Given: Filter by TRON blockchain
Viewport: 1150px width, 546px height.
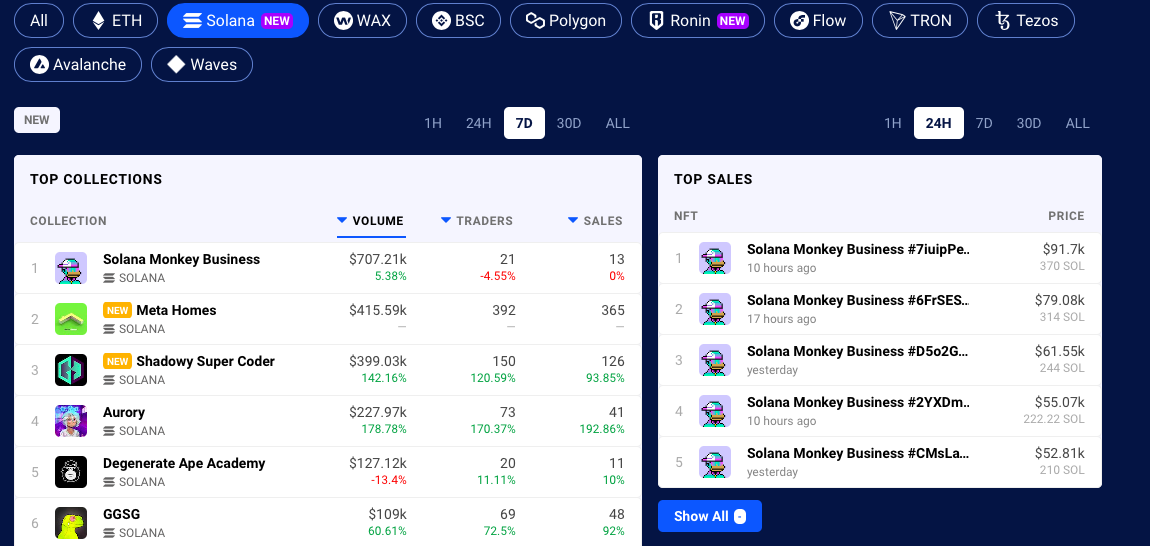Looking at the screenshot, I should pos(920,21).
